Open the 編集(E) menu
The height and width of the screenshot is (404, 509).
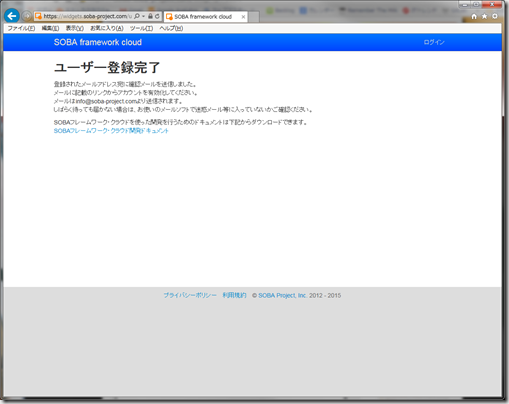50,28
